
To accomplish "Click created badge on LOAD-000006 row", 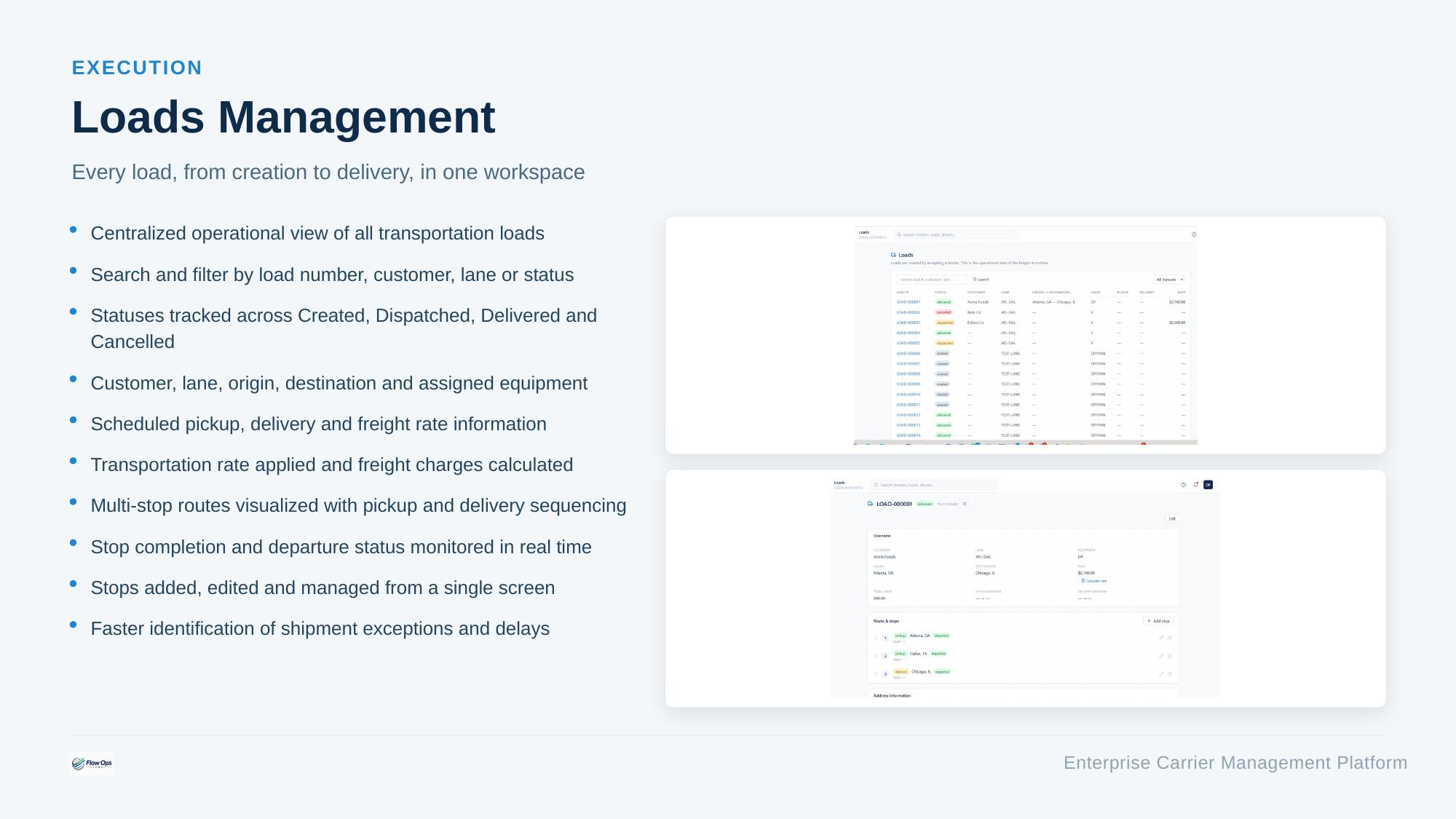I will pos(942,354).
